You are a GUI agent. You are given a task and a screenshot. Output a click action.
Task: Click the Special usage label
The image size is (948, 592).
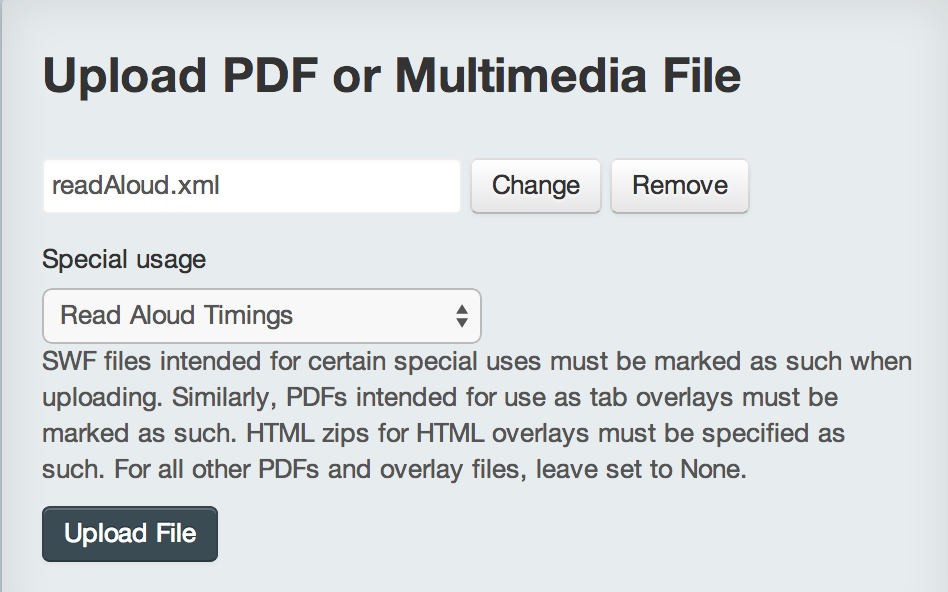[x=124, y=259]
